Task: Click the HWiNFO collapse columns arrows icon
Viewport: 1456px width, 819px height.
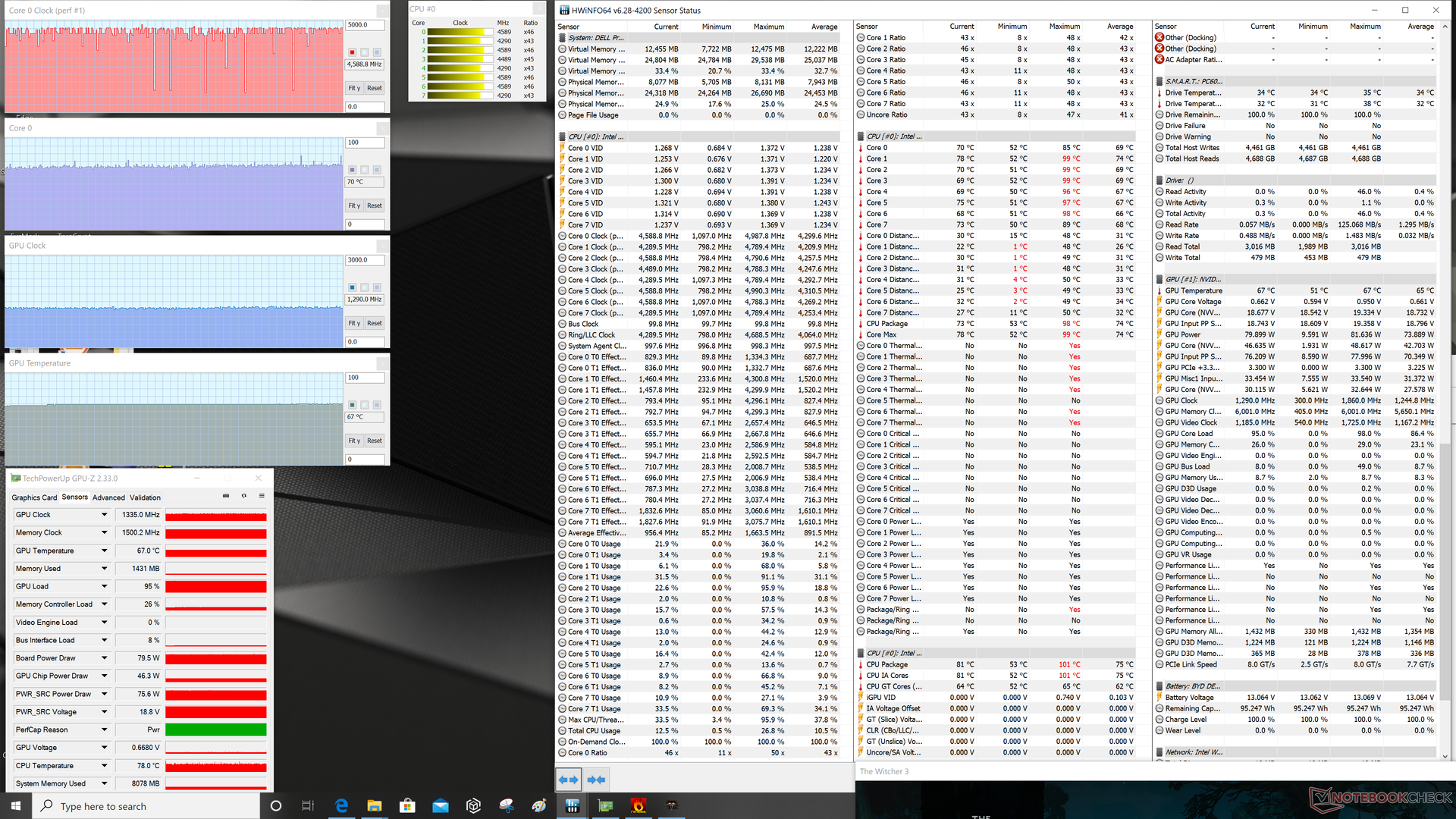Action: (597, 780)
